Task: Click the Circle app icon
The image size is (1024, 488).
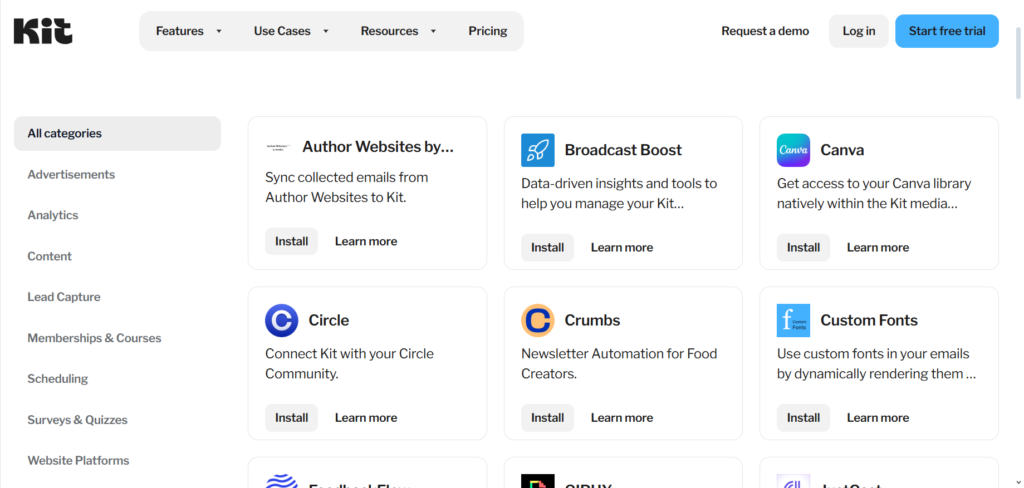Action: pos(281,320)
